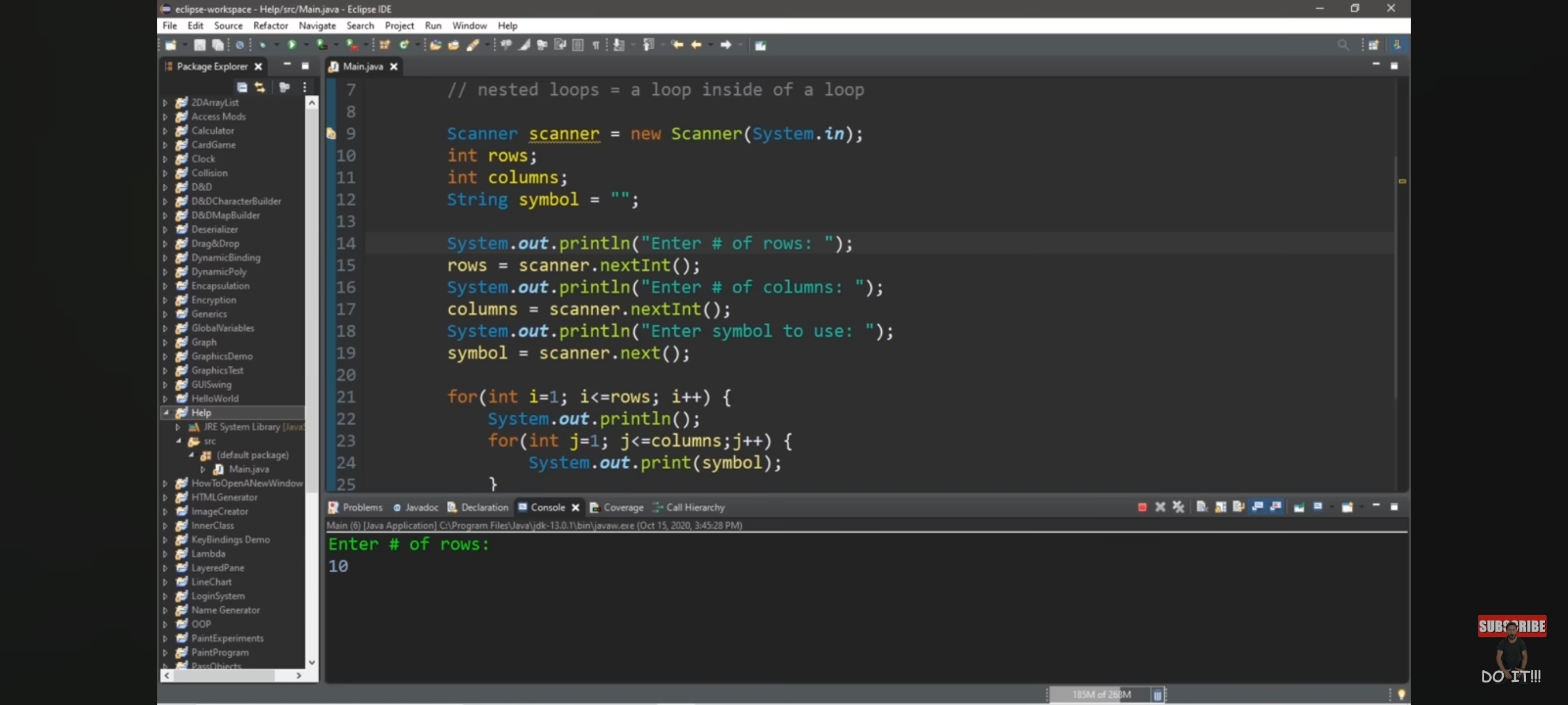The width and height of the screenshot is (1568, 705).
Task: Save the current file with Save icon
Action: [199, 45]
